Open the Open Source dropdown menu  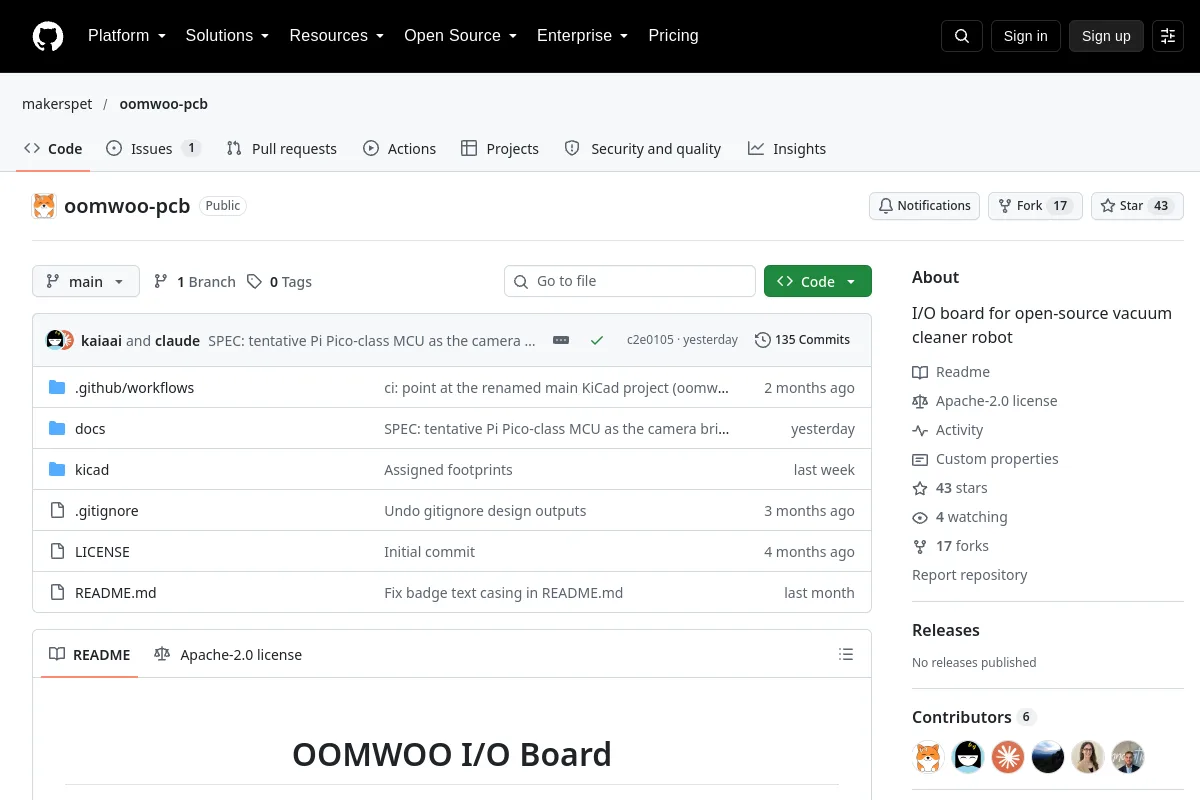pos(461,36)
